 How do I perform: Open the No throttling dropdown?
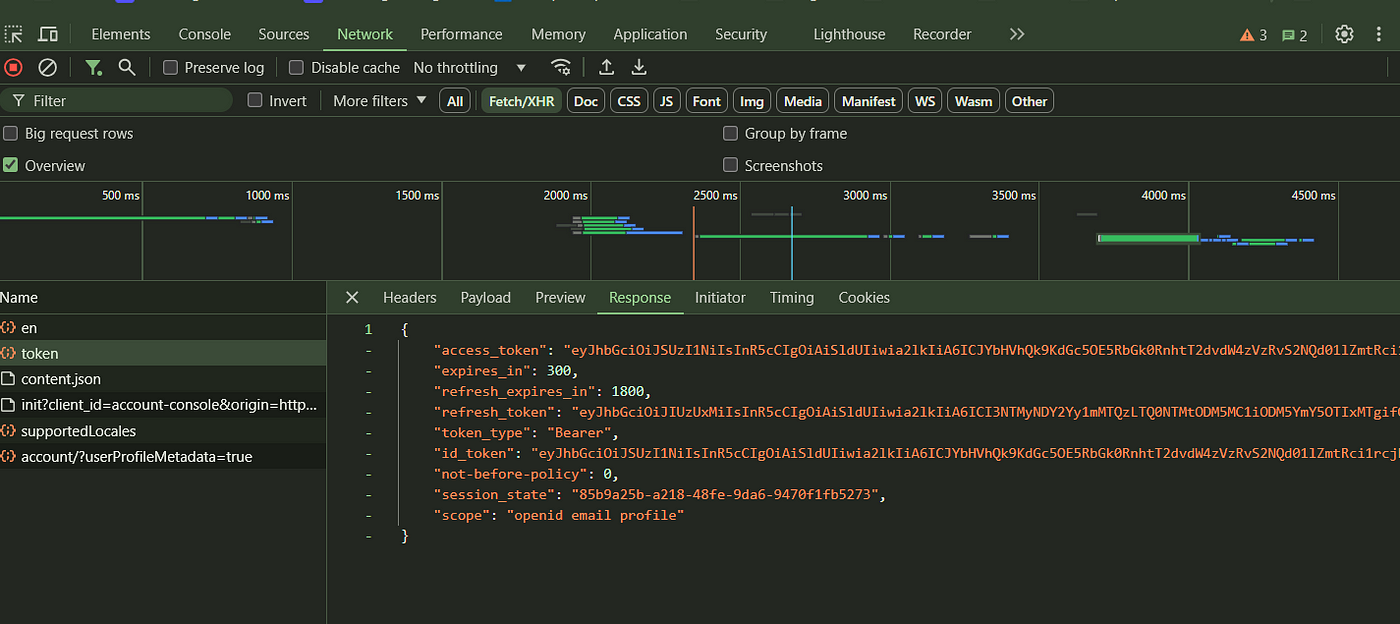pos(470,67)
